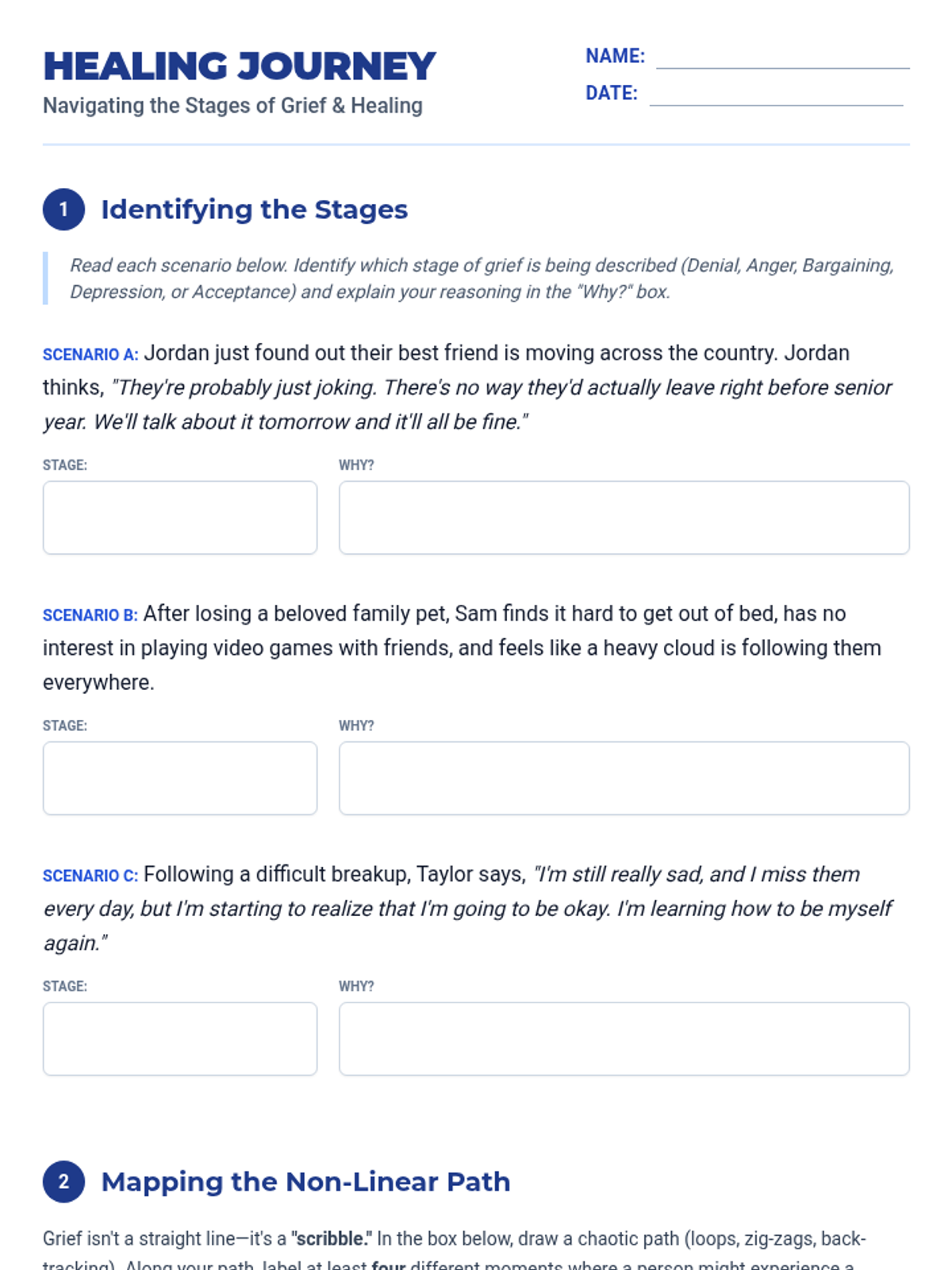Click Scenario C's STAGE answer box
This screenshot has width=952, height=1270.
[x=180, y=1038]
